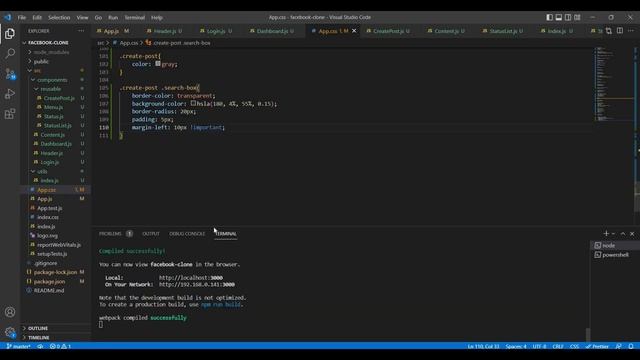
Task: Open the Selection menu
Action: (x=59, y=18)
